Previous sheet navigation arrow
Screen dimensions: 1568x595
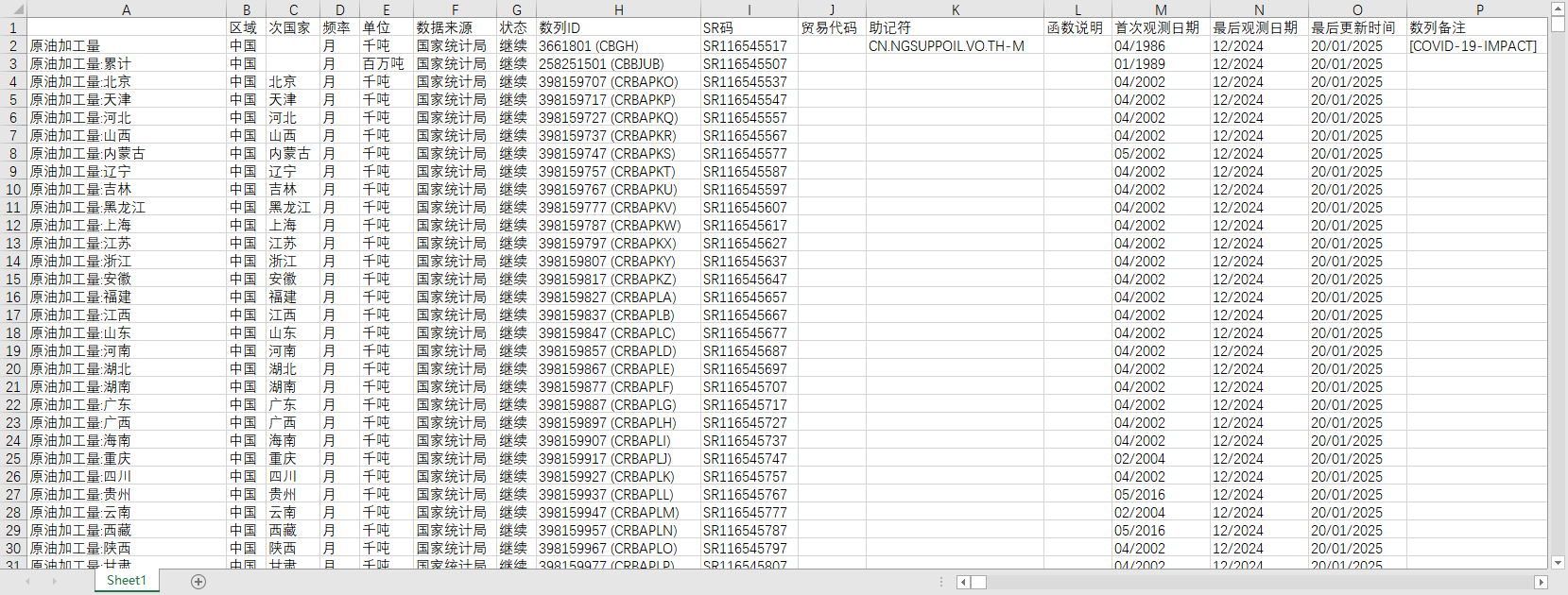[x=28, y=582]
